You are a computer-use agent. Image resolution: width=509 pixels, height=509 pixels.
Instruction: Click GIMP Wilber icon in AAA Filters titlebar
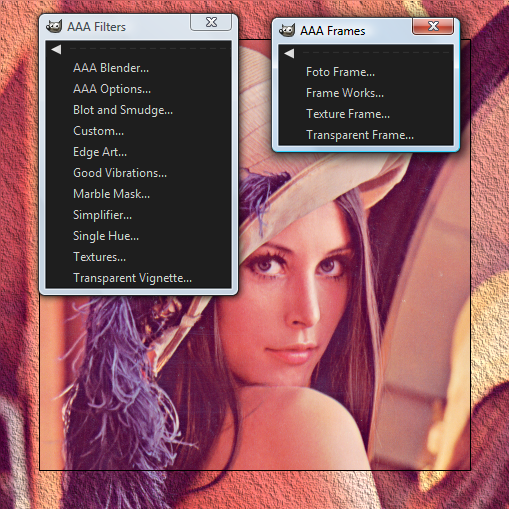click(x=54, y=26)
